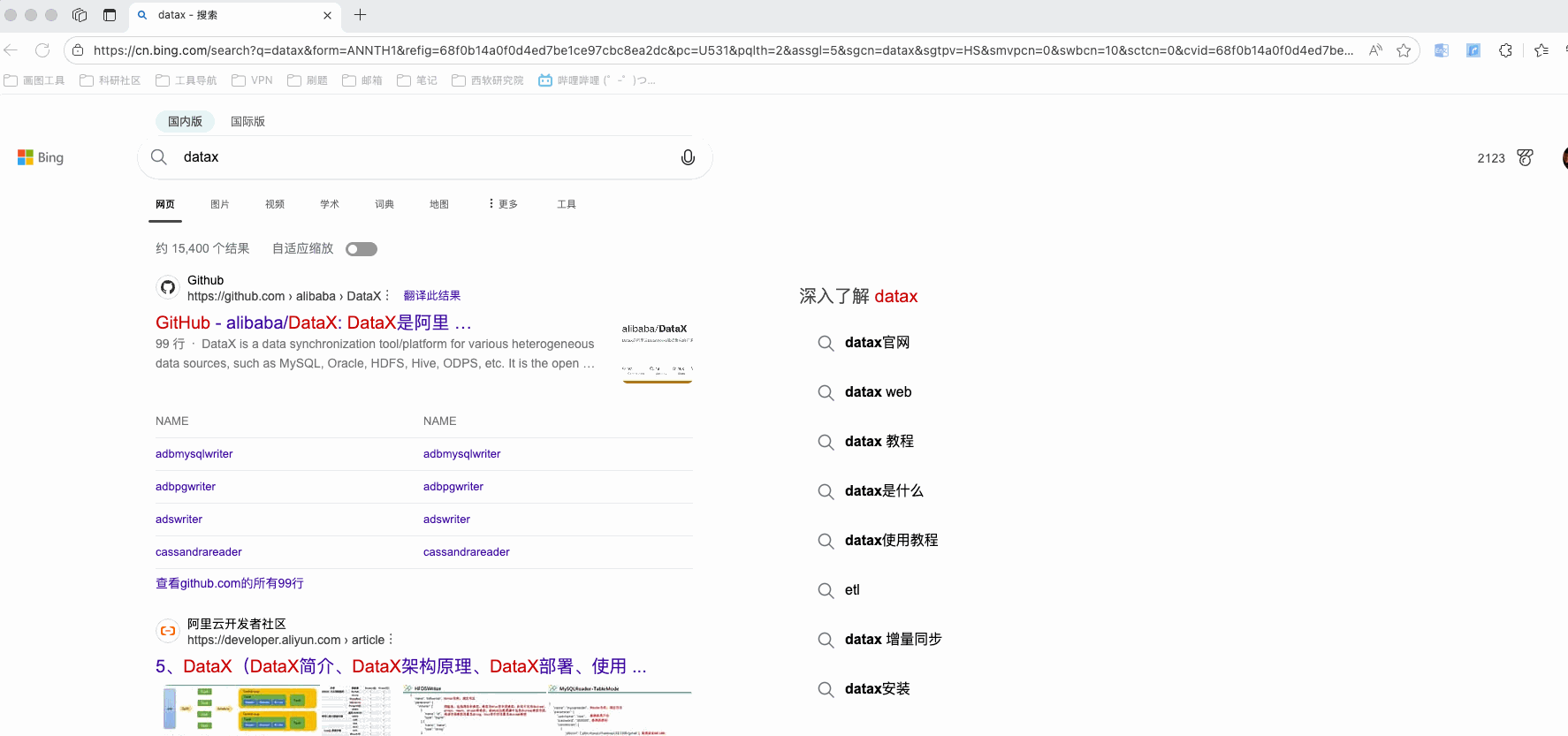The image size is (1568, 736).
Task: Open the 刷题 bookmark folder
Action: click(308, 80)
